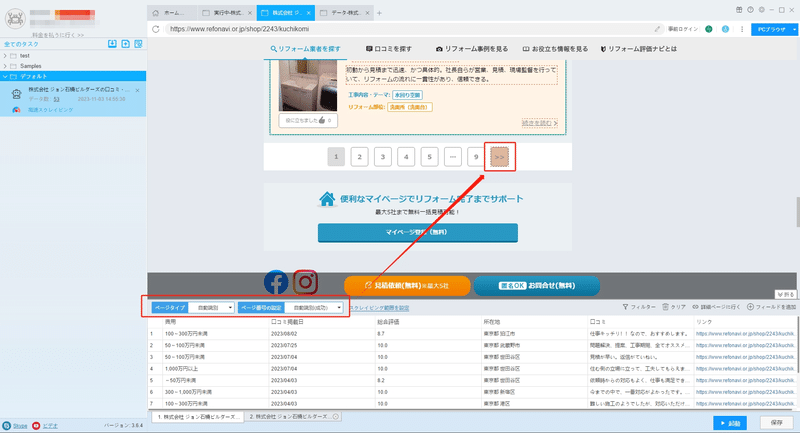
Task: Click the help icon in title bar
Action: coord(750,10)
